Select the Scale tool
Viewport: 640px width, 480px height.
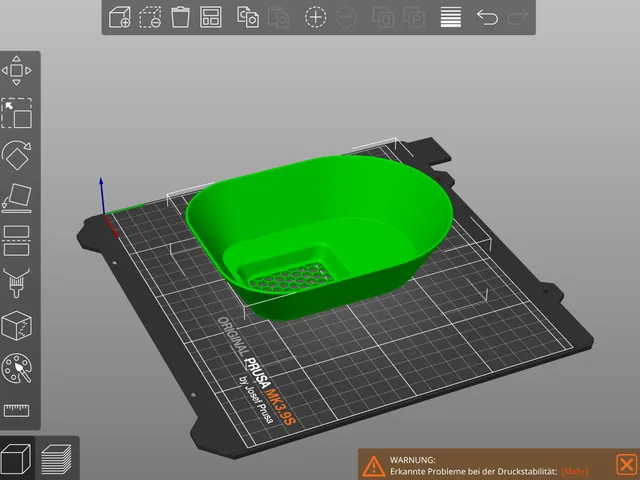point(16,113)
